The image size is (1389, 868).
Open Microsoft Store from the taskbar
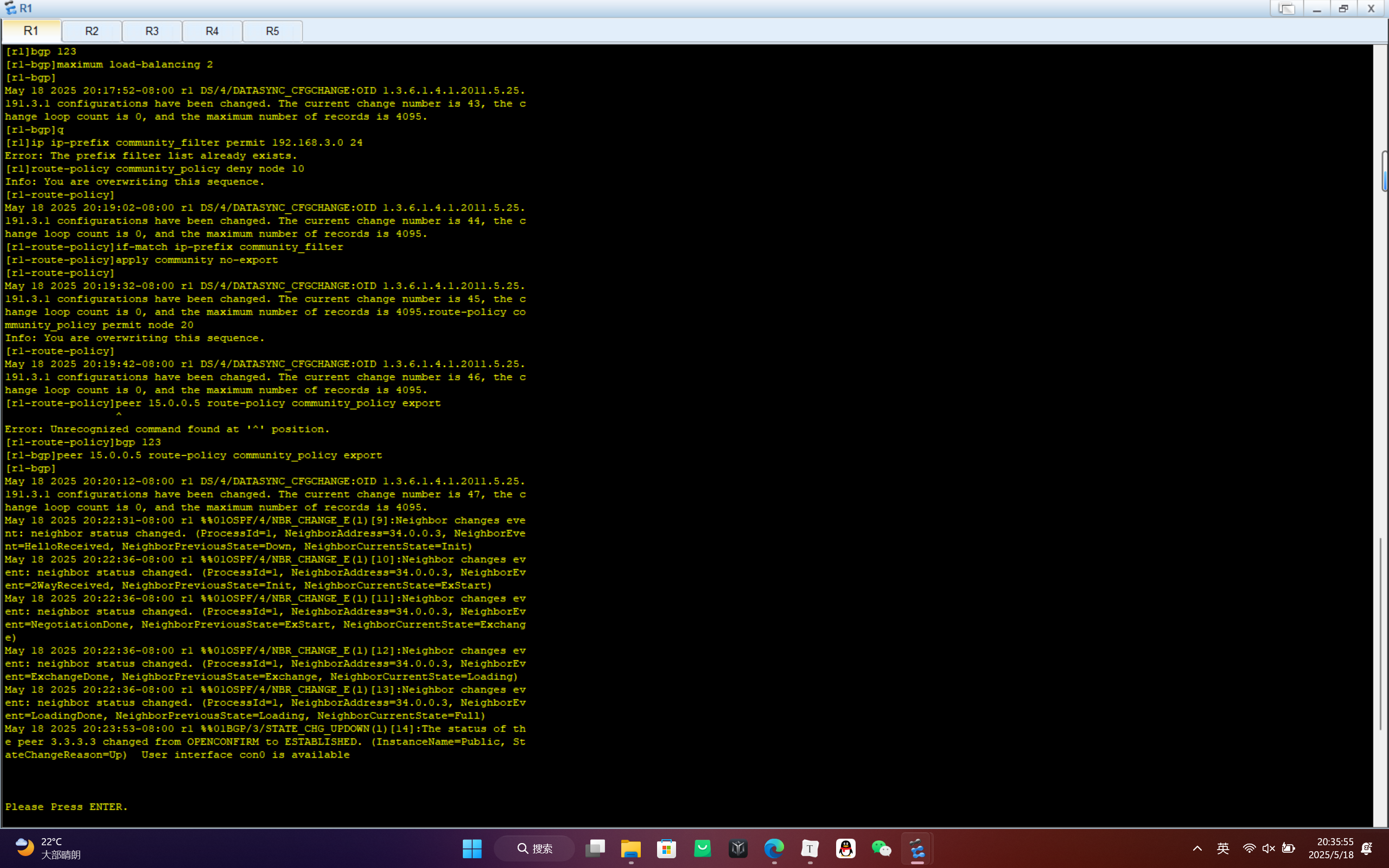pos(666,848)
